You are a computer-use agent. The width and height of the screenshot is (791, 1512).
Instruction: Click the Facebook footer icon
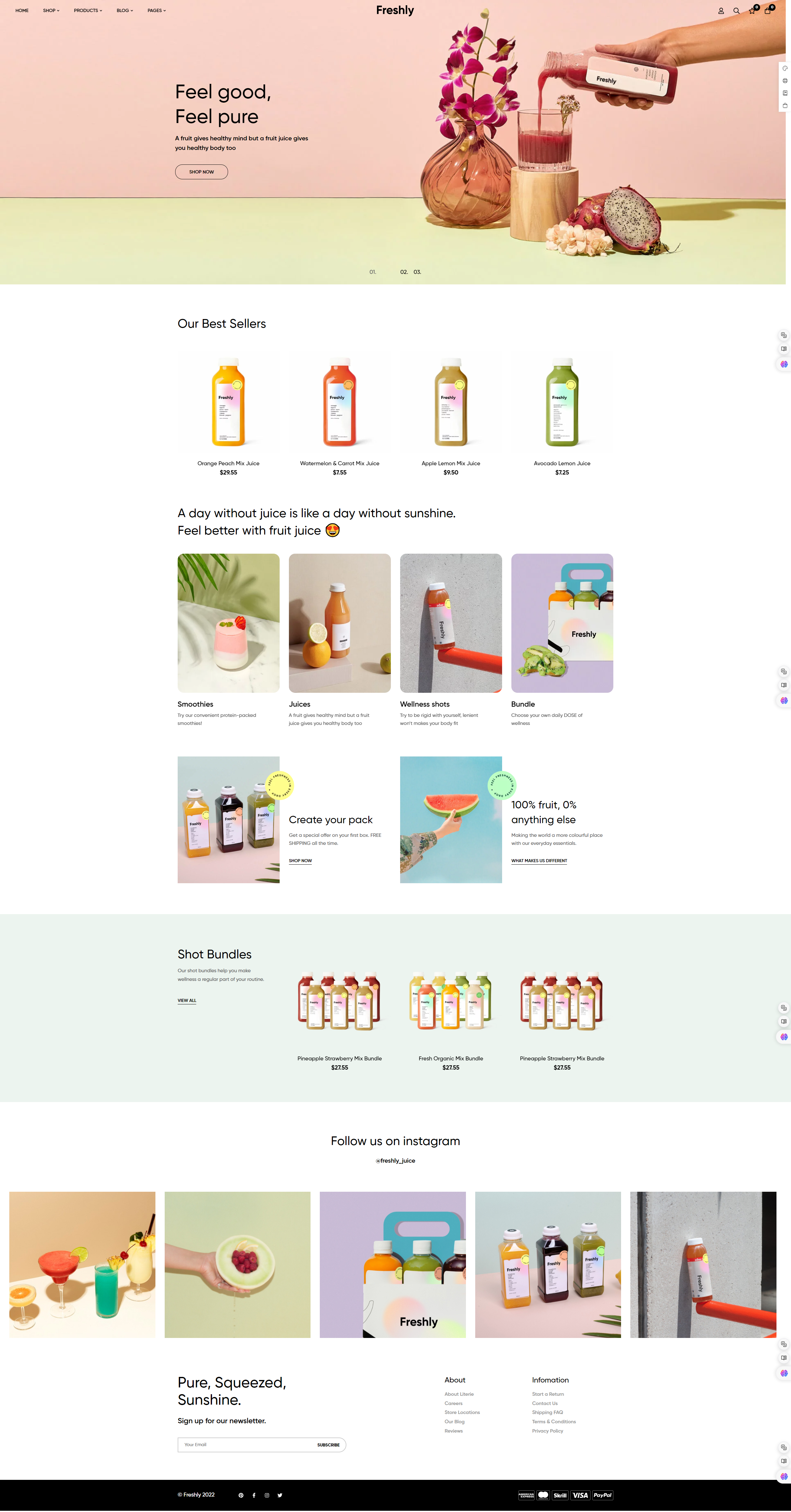(x=254, y=1495)
